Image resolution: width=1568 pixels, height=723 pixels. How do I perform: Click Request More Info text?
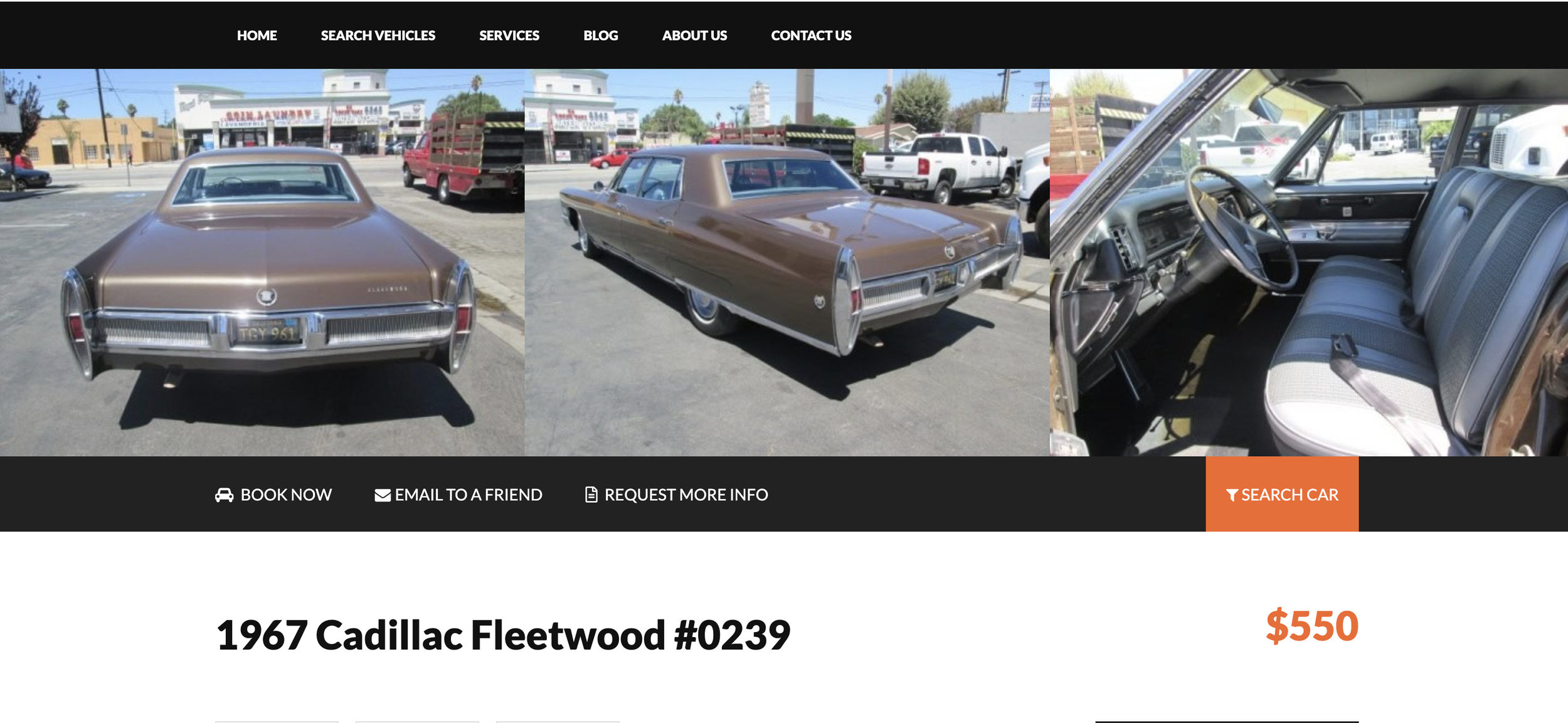pos(686,495)
